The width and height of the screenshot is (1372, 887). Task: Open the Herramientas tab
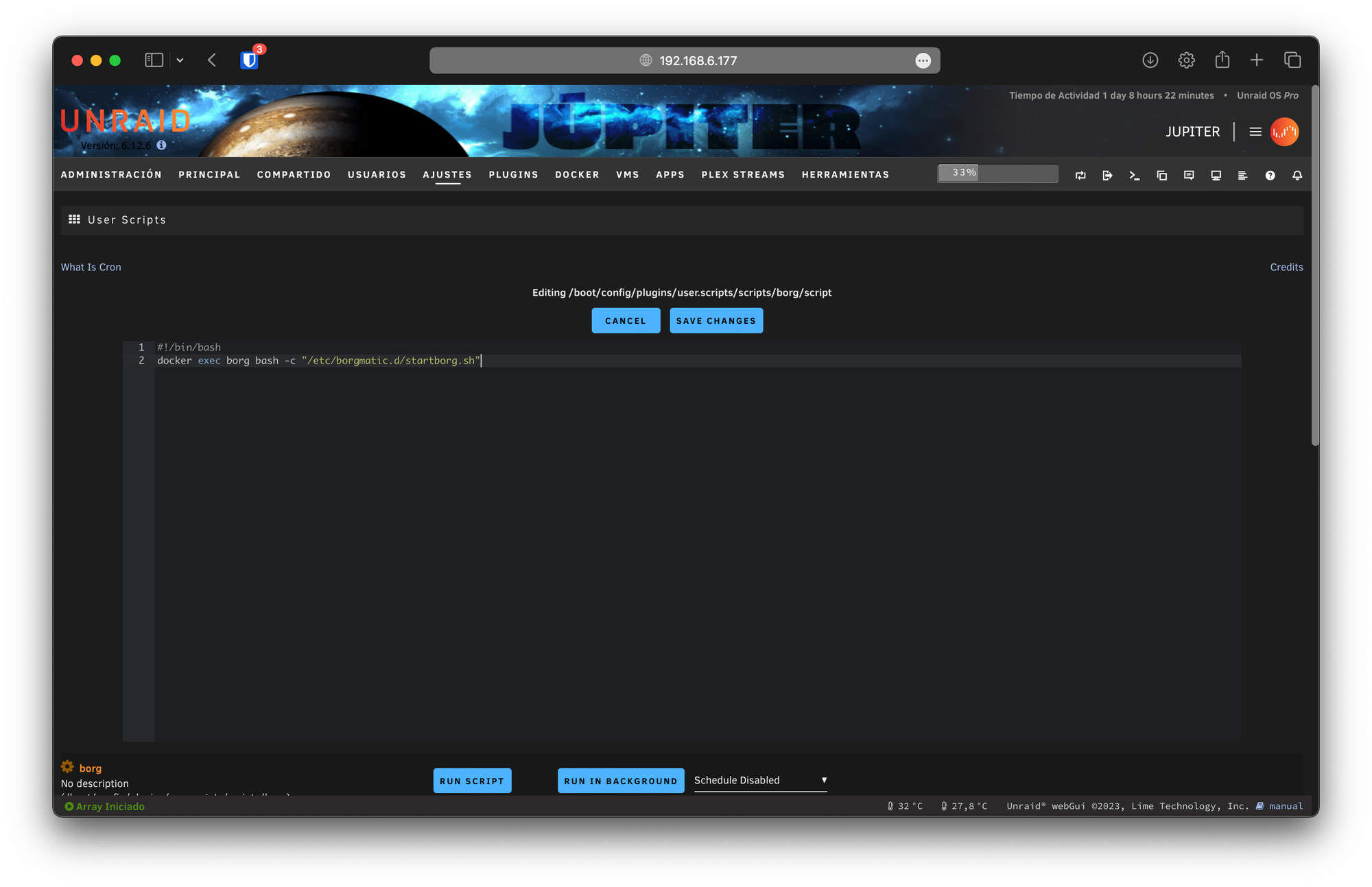845,174
